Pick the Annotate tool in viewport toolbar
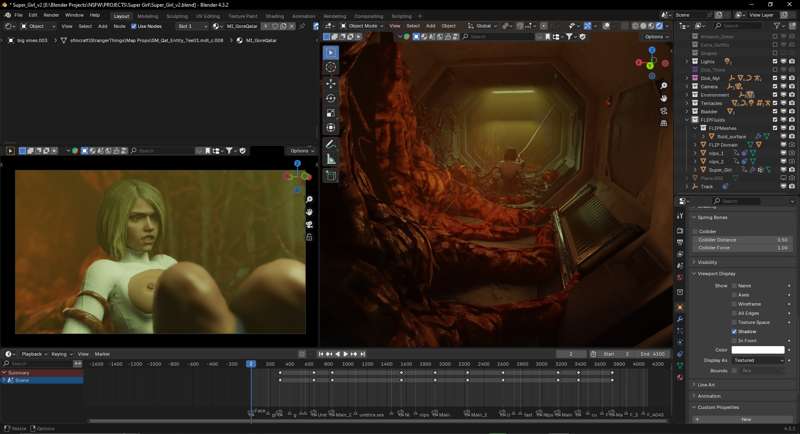Viewport: 800px width, 434px height. [331, 144]
